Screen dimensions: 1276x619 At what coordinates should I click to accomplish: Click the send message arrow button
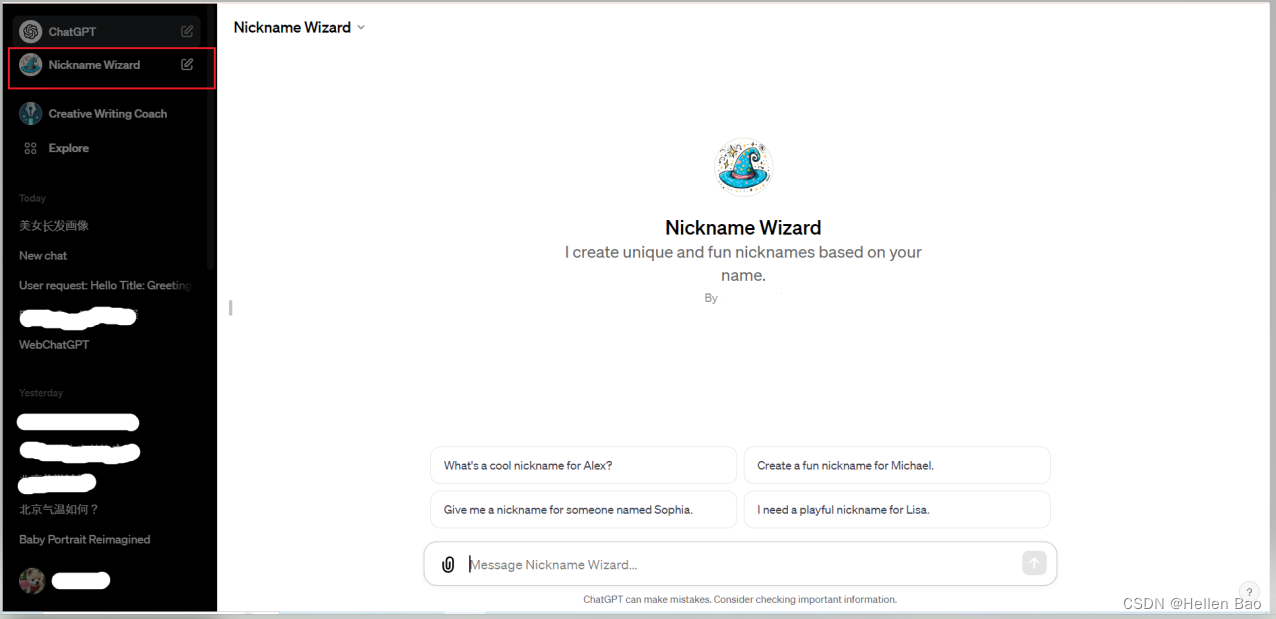click(1034, 564)
